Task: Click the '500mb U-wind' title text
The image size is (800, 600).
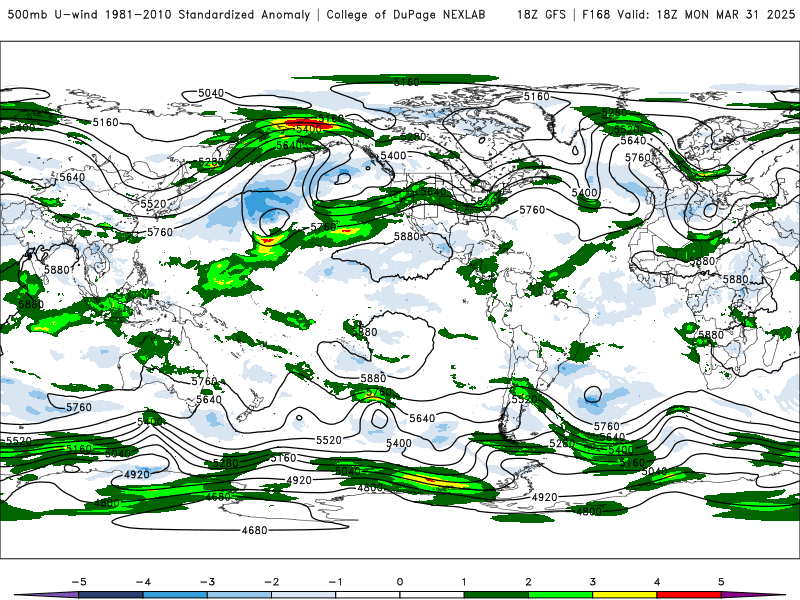Action: (53, 14)
